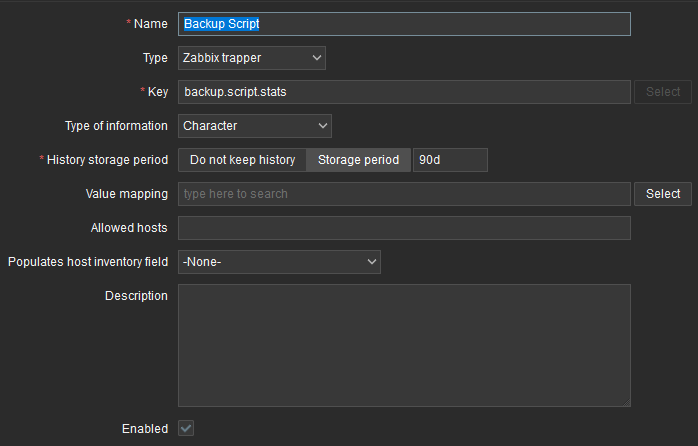Select the Storage period option
698x446 pixels.
[358, 160]
